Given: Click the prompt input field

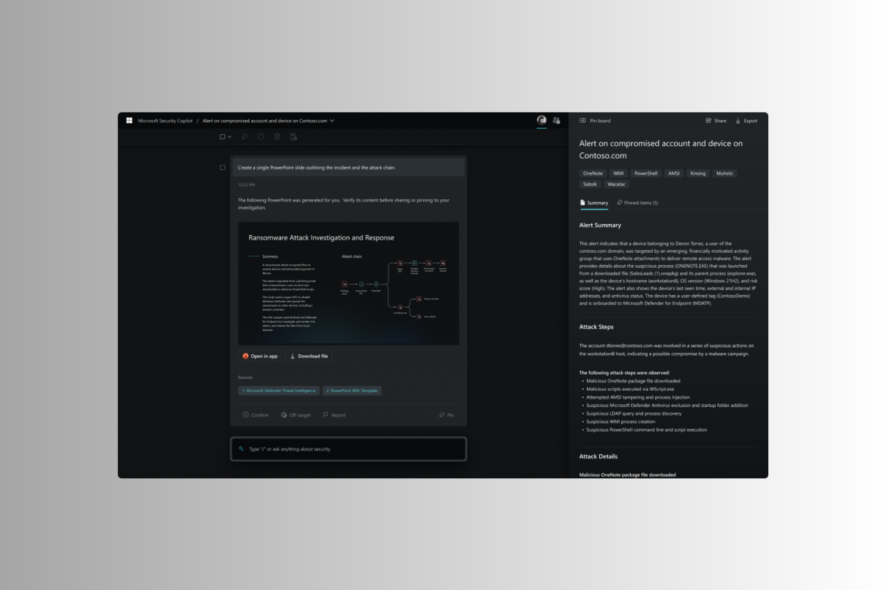Looking at the screenshot, I should coord(349,449).
